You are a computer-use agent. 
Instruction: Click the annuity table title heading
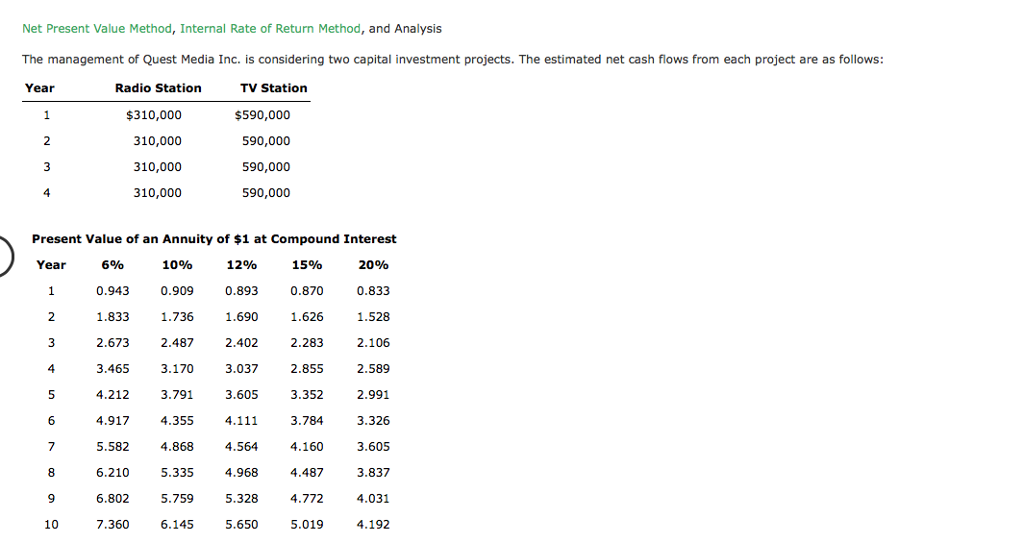[x=214, y=239]
